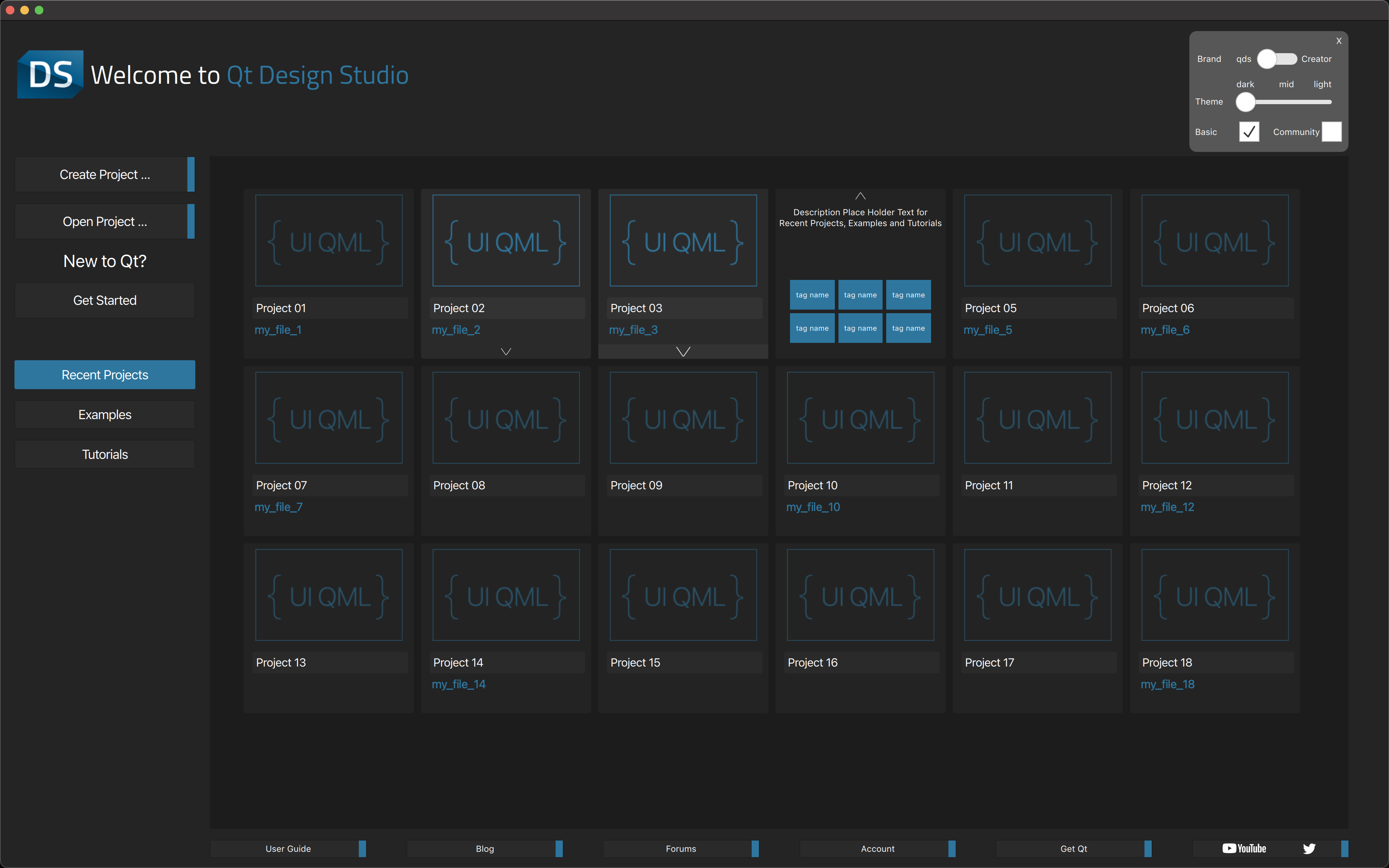Click the DS Qt Design Studio logo

(51, 75)
